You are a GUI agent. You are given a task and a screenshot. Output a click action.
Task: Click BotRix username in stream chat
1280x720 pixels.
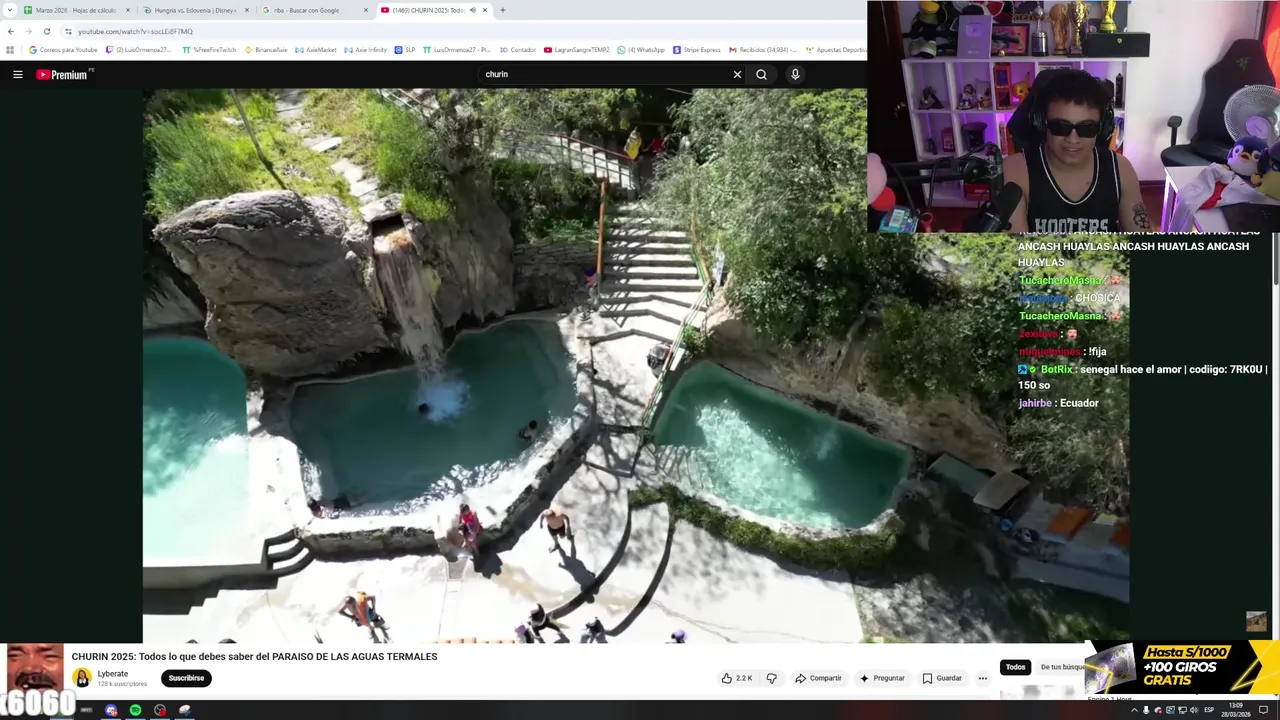[1056, 370]
